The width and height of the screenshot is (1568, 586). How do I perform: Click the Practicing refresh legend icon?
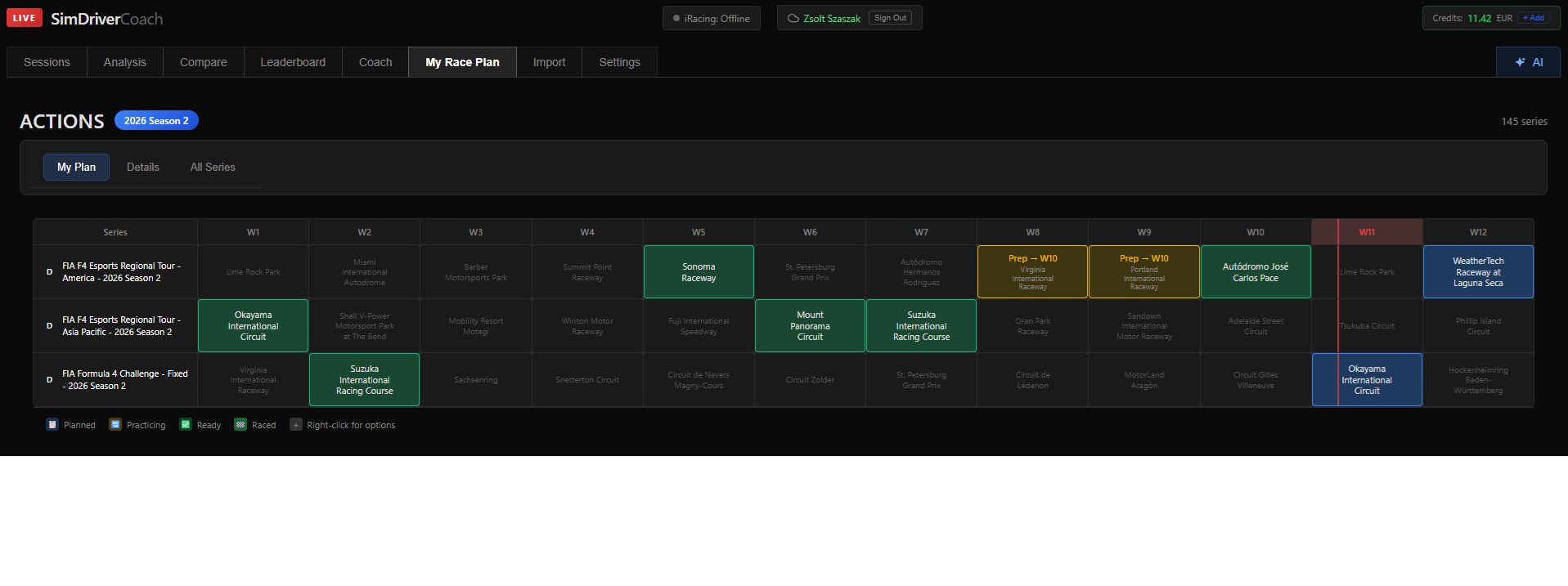coord(115,424)
